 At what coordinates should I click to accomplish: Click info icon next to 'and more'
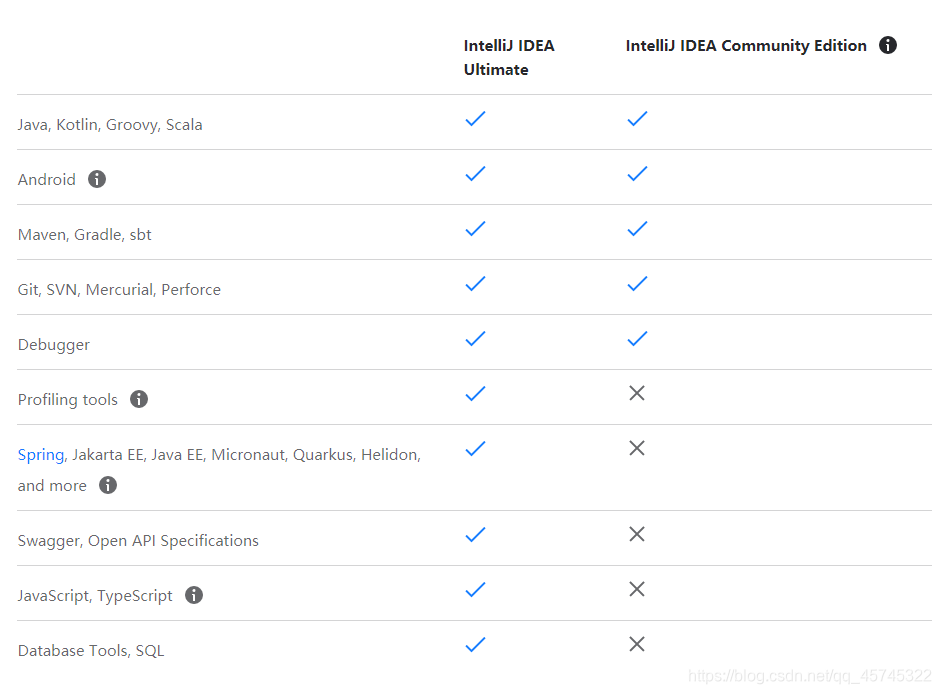[x=108, y=485]
